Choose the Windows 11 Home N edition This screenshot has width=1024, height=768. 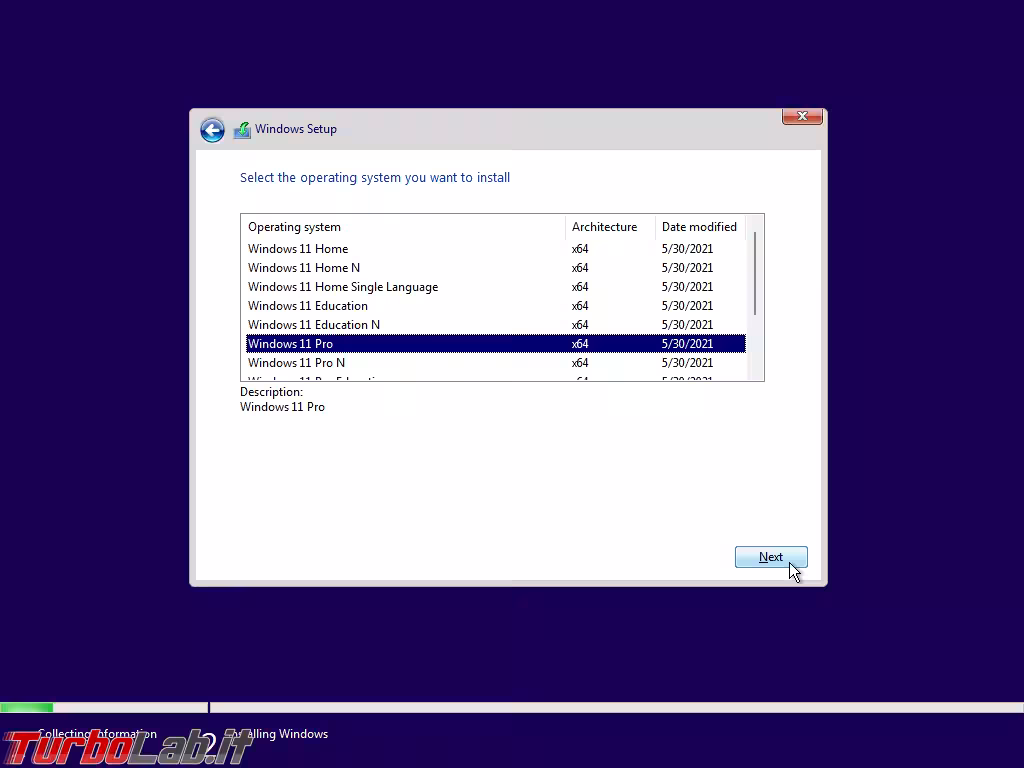[x=304, y=268]
